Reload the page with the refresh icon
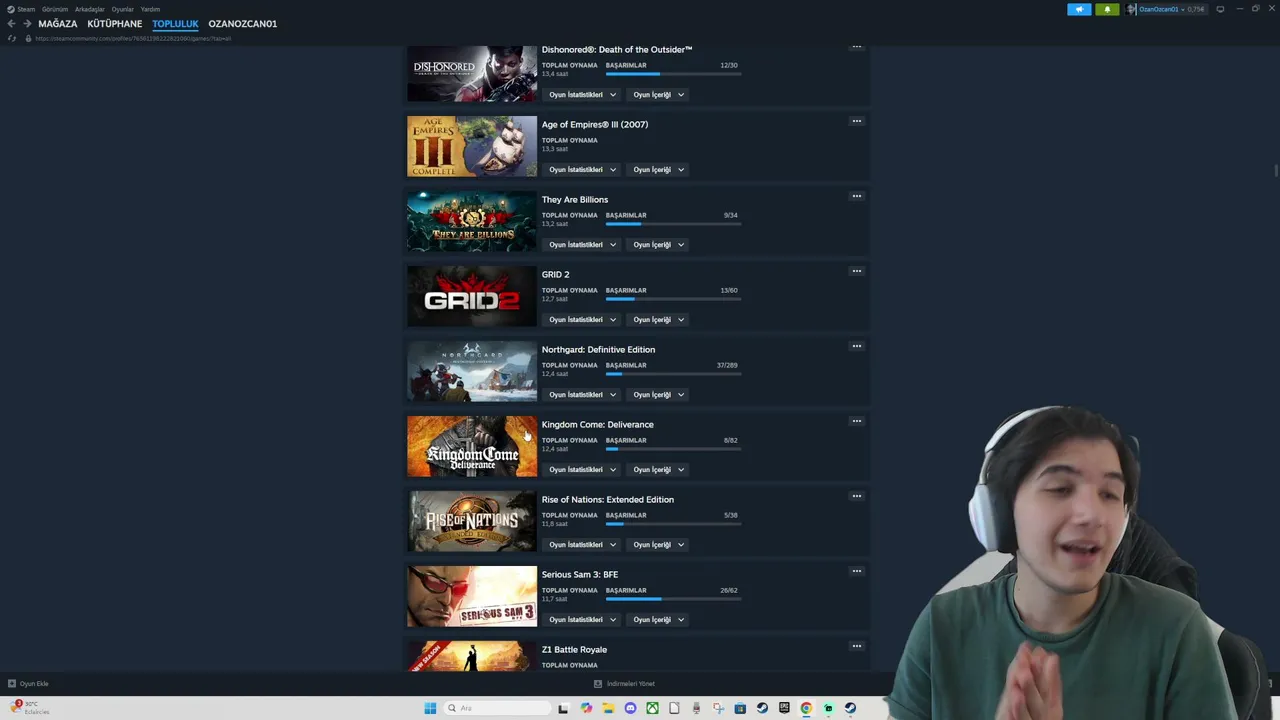Viewport: 1280px width, 720px height. (x=12, y=38)
